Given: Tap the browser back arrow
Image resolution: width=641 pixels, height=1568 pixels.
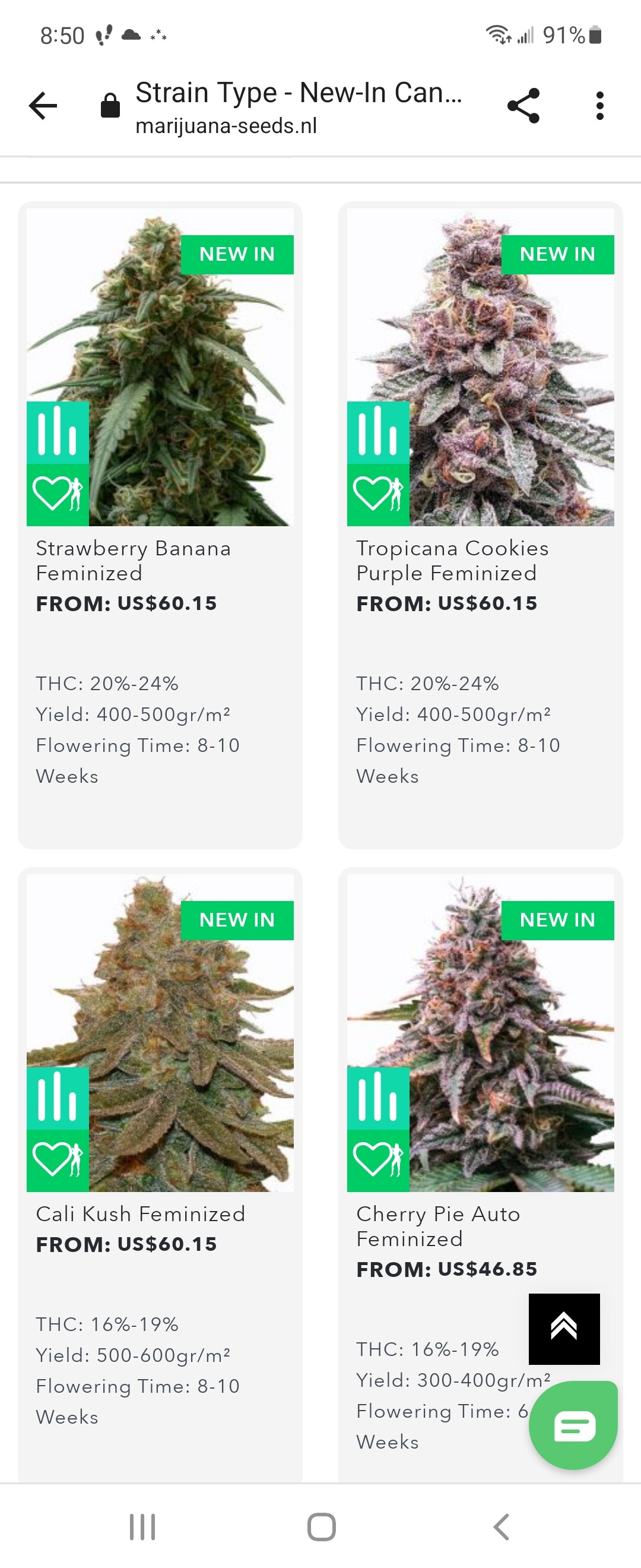Looking at the screenshot, I should pyautogui.click(x=43, y=106).
